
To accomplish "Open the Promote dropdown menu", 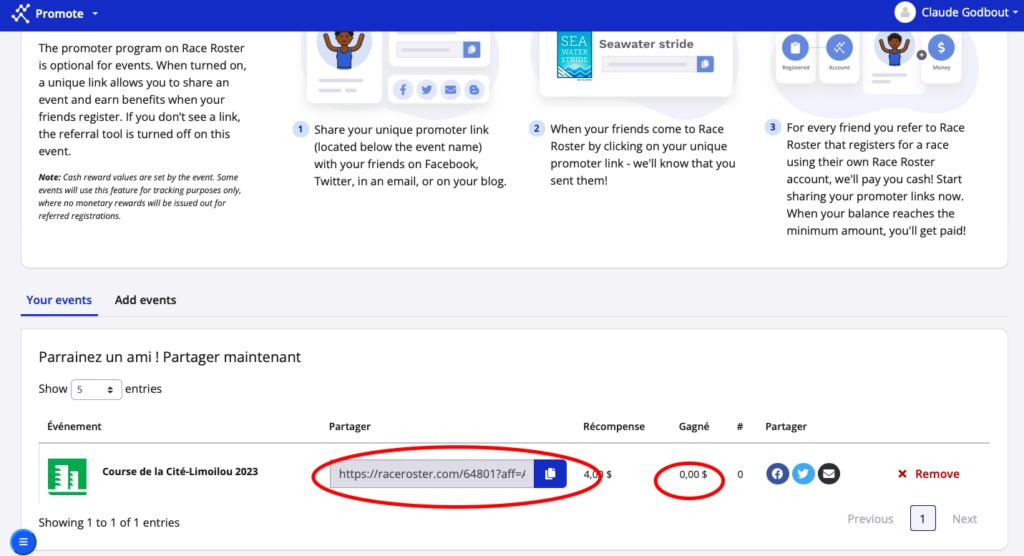I will pos(67,14).
